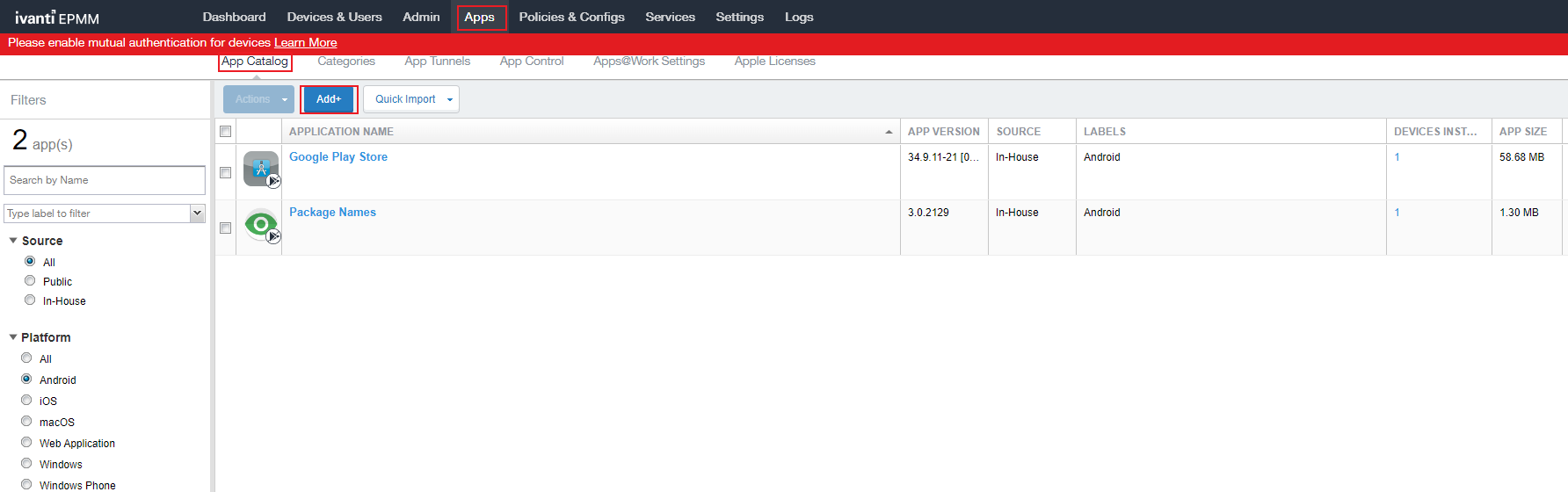Toggle the select-all apps checkbox
1568x492 pixels.
point(226,131)
